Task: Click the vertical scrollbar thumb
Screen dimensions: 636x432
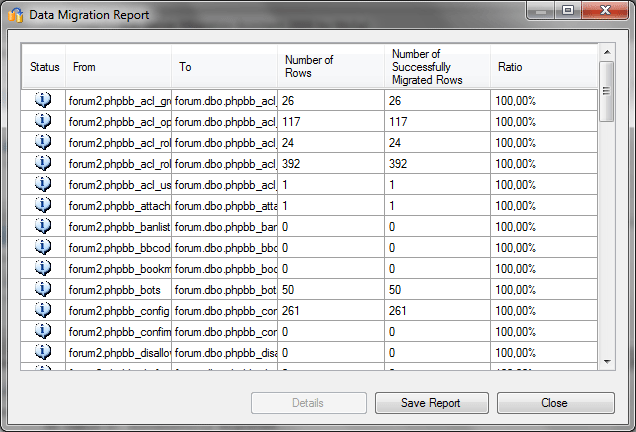Action: point(606,91)
